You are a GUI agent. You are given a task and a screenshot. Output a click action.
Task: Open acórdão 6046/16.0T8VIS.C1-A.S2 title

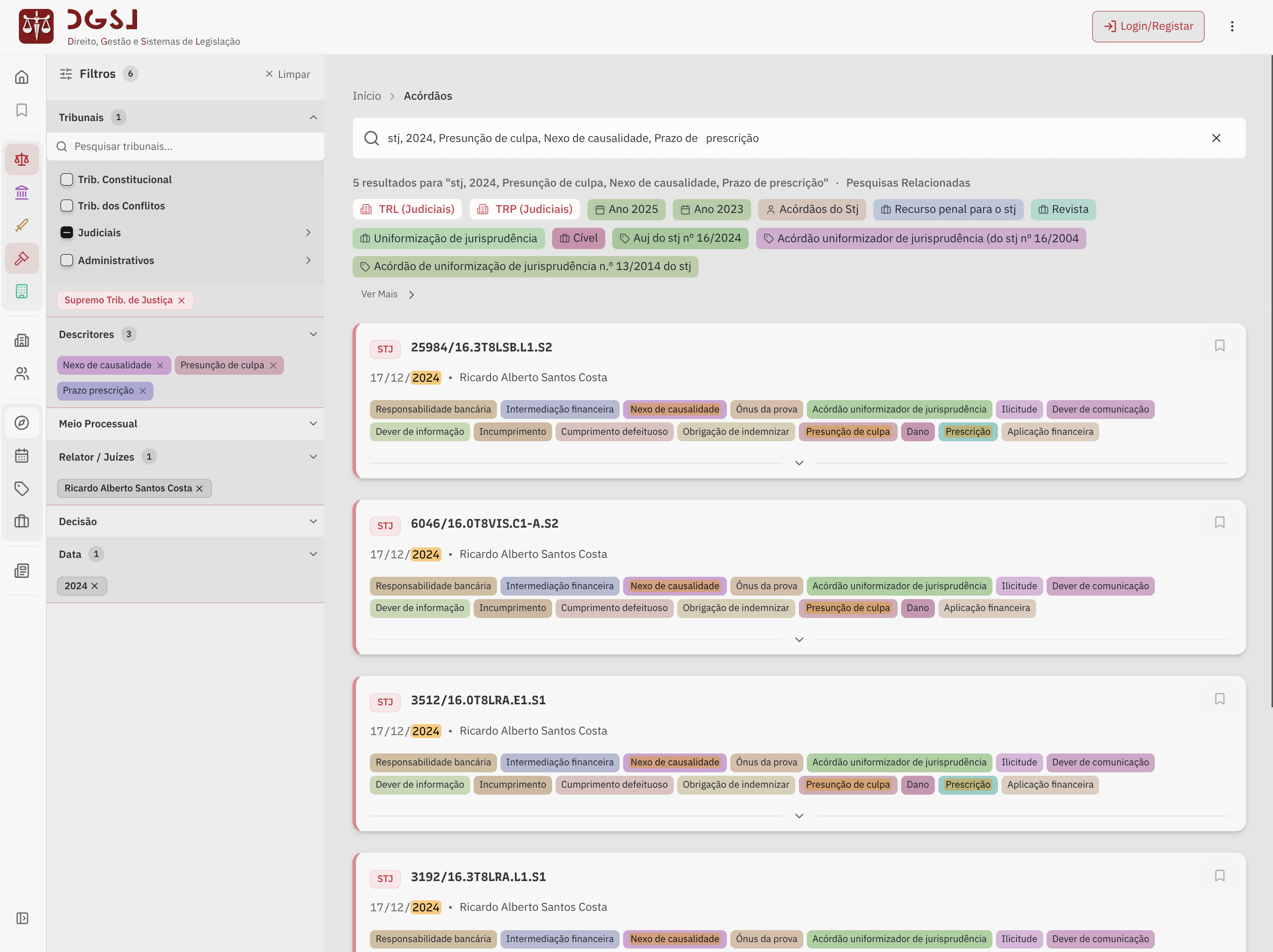tap(485, 524)
